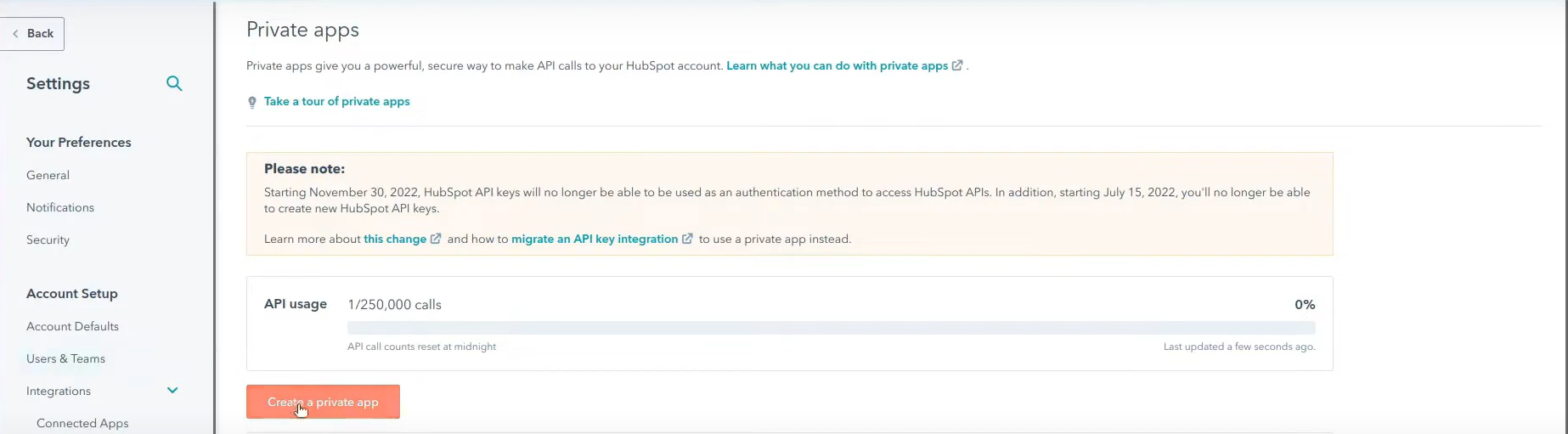This screenshot has height=434, width=1568.
Task: Open the Notifications settings page
Action: click(x=60, y=207)
